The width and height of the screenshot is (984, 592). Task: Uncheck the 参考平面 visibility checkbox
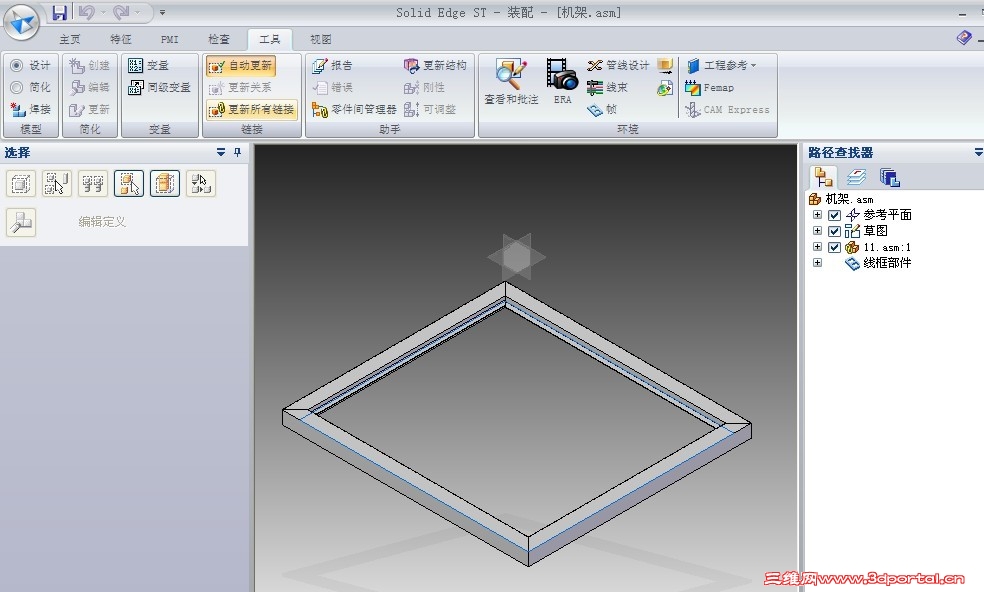[834, 215]
